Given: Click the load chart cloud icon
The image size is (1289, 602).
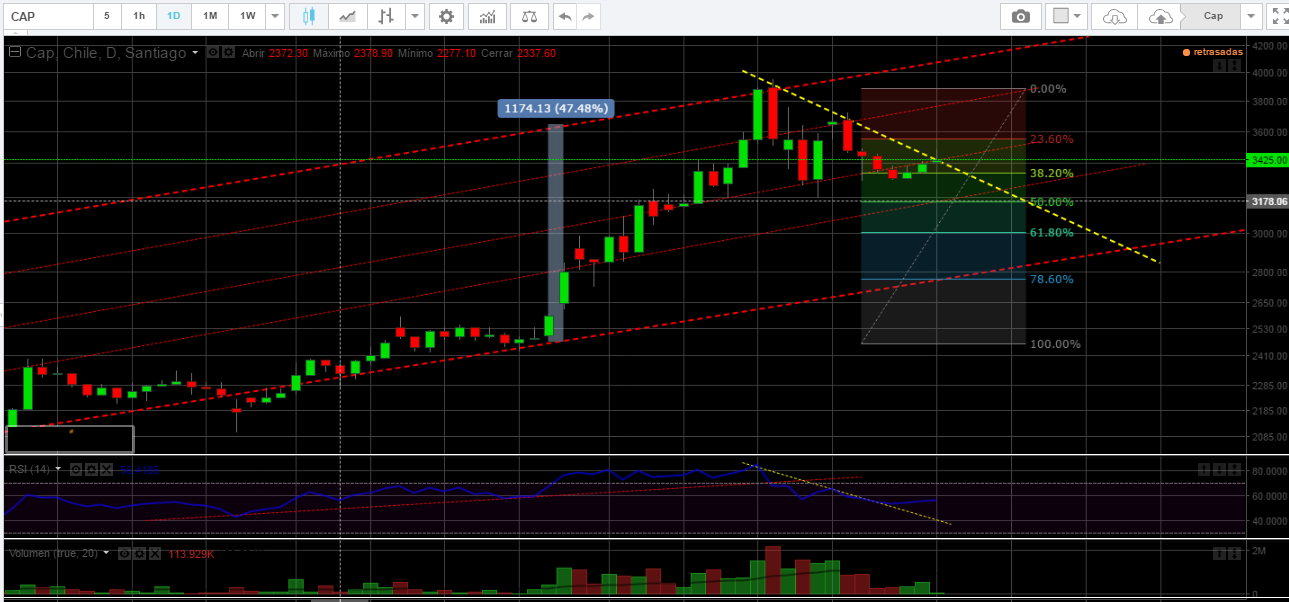Looking at the screenshot, I should pos(1114,16).
